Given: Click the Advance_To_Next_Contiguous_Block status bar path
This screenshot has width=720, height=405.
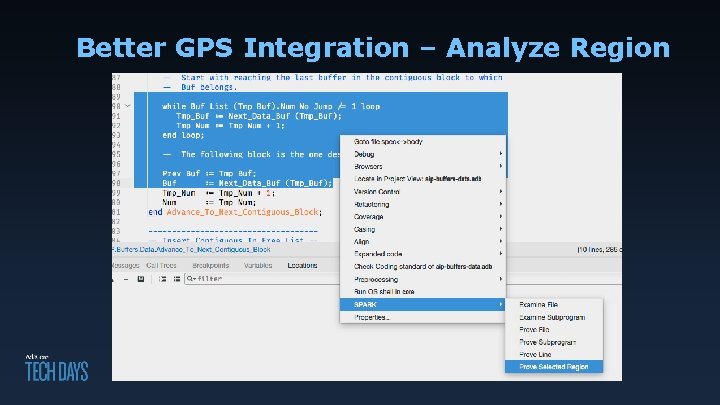Looking at the screenshot, I should click(x=191, y=250).
